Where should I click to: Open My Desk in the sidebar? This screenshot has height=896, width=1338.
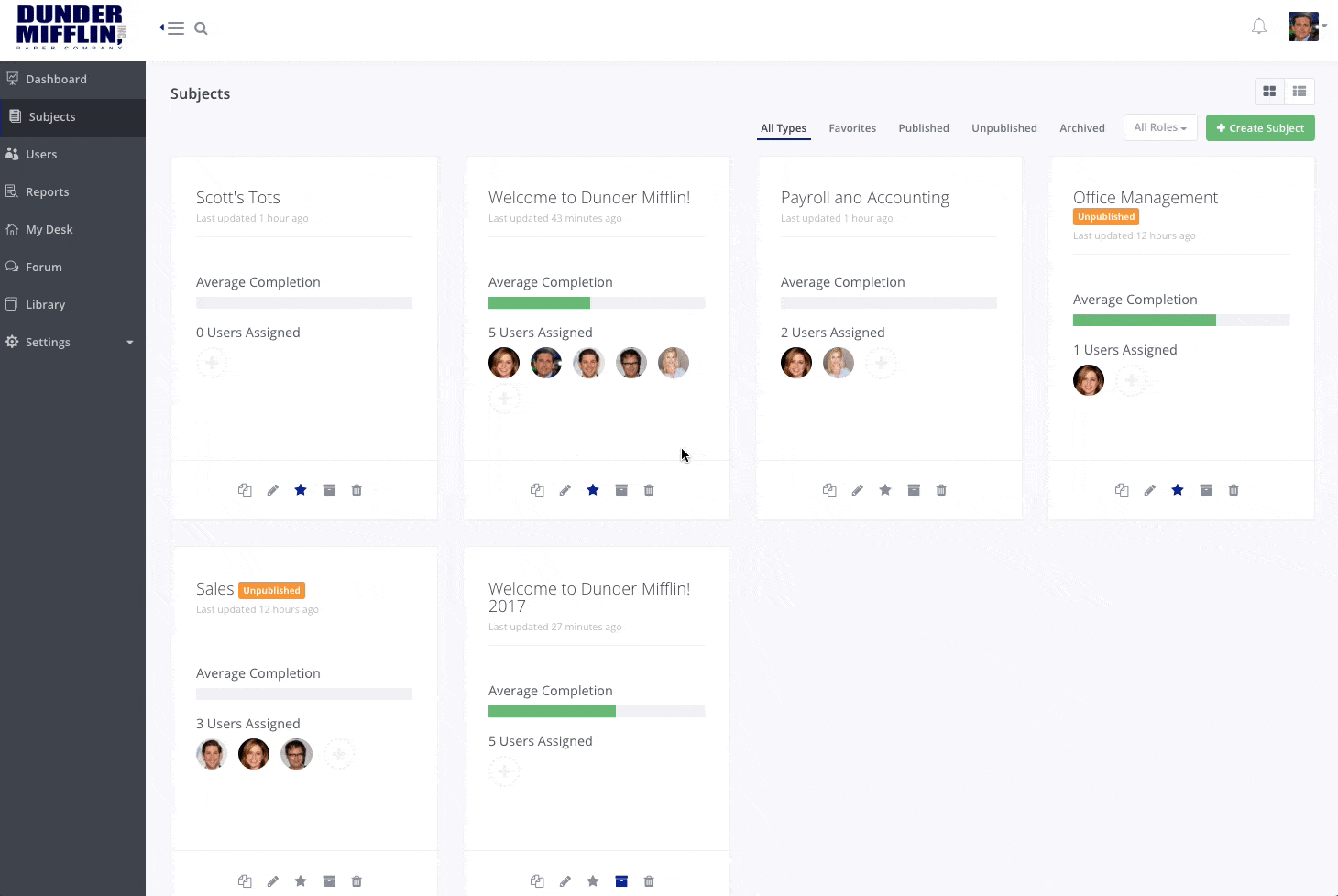[x=72, y=230]
